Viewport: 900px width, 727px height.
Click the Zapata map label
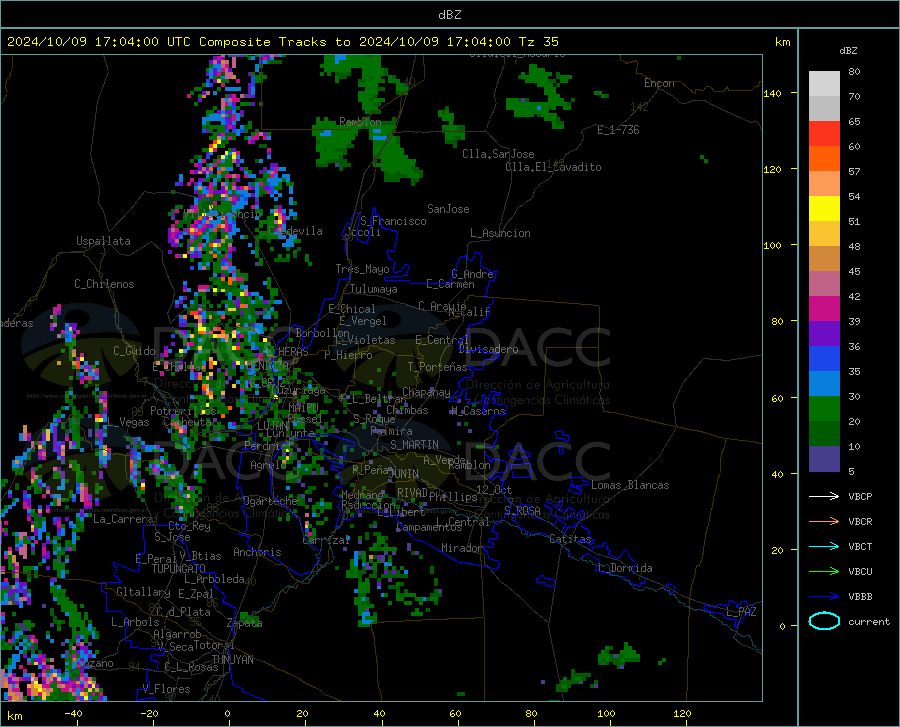tap(245, 623)
